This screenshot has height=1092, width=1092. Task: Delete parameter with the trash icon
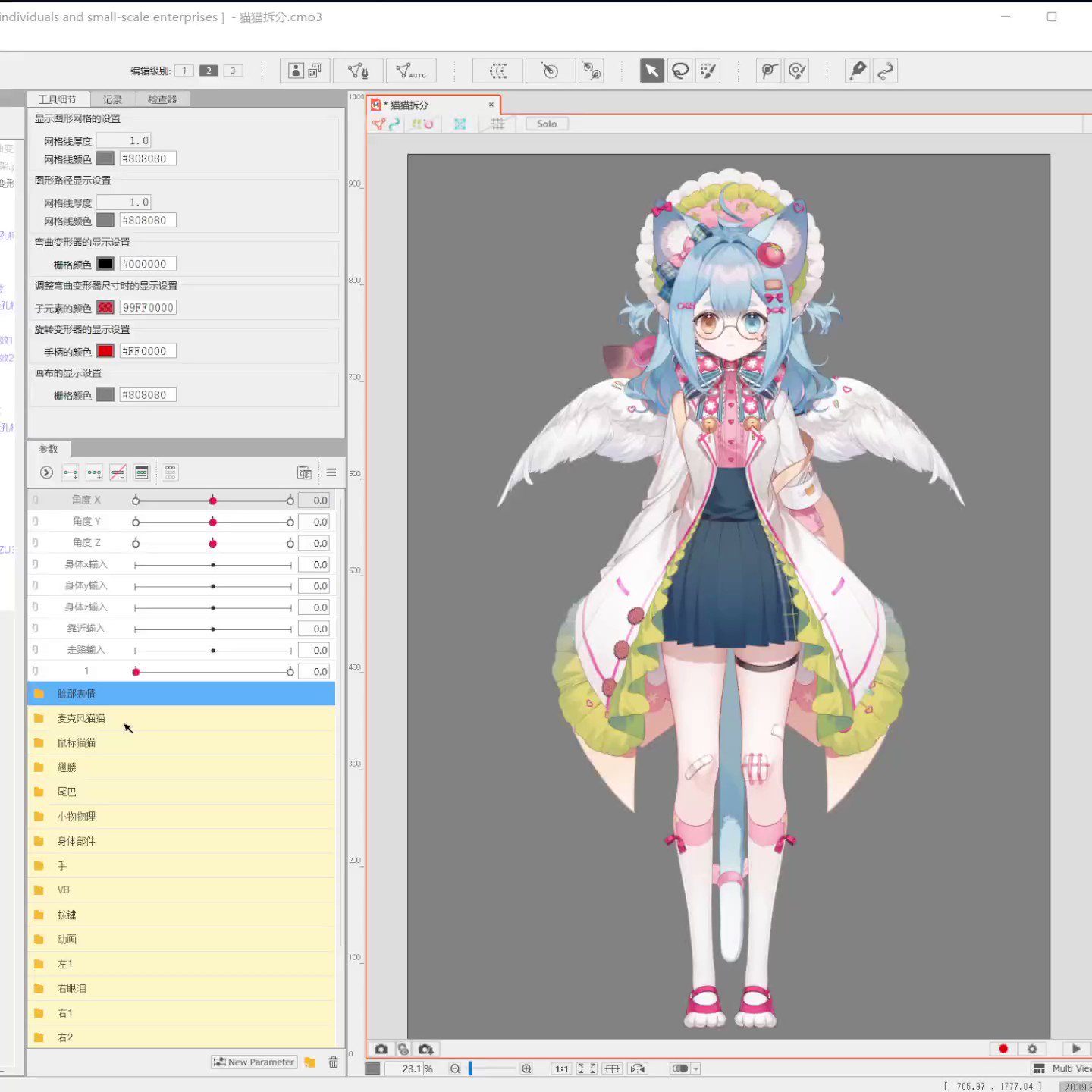333,1062
